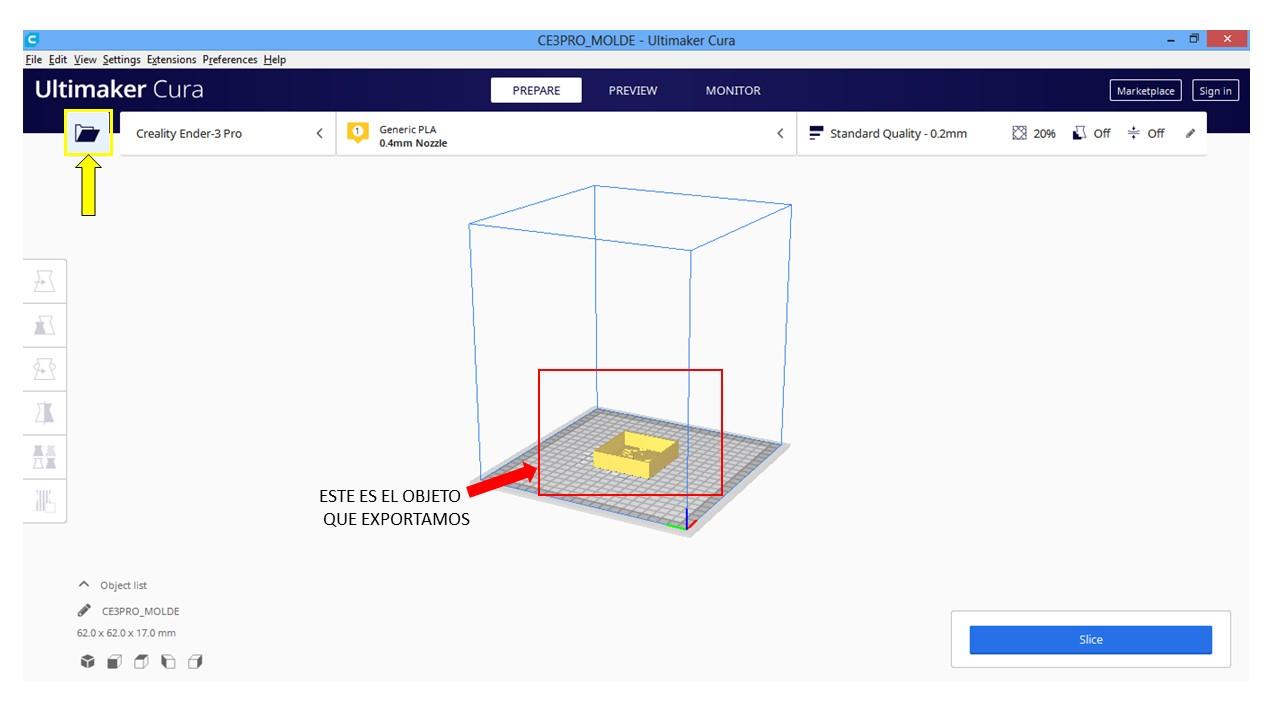Select the Rotate tool in left toolbar
Image resolution: width=1280 pixels, height=720 pixels.
pyautogui.click(x=44, y=368)
